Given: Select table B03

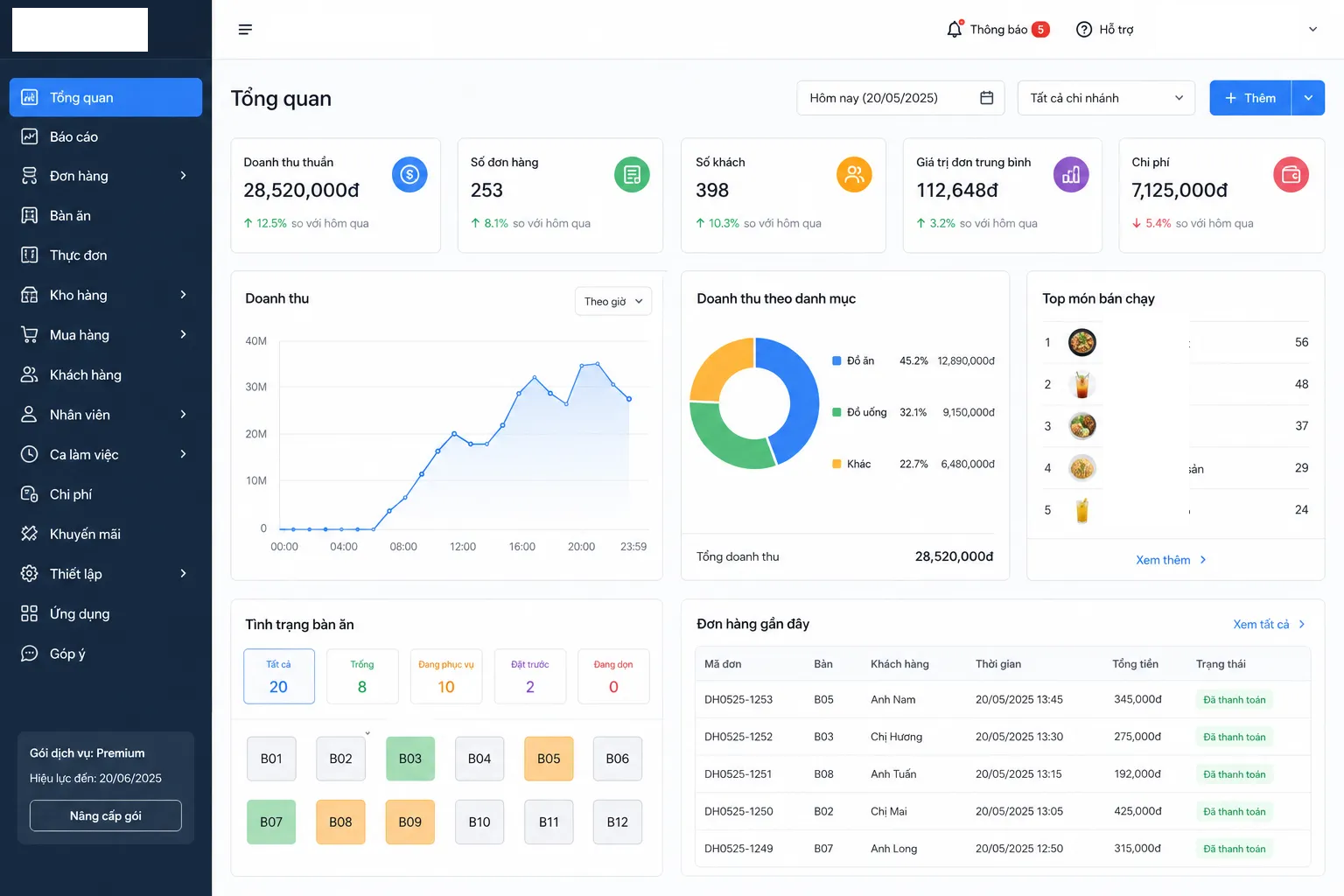Looking at the screenshot, I should 410,759.
